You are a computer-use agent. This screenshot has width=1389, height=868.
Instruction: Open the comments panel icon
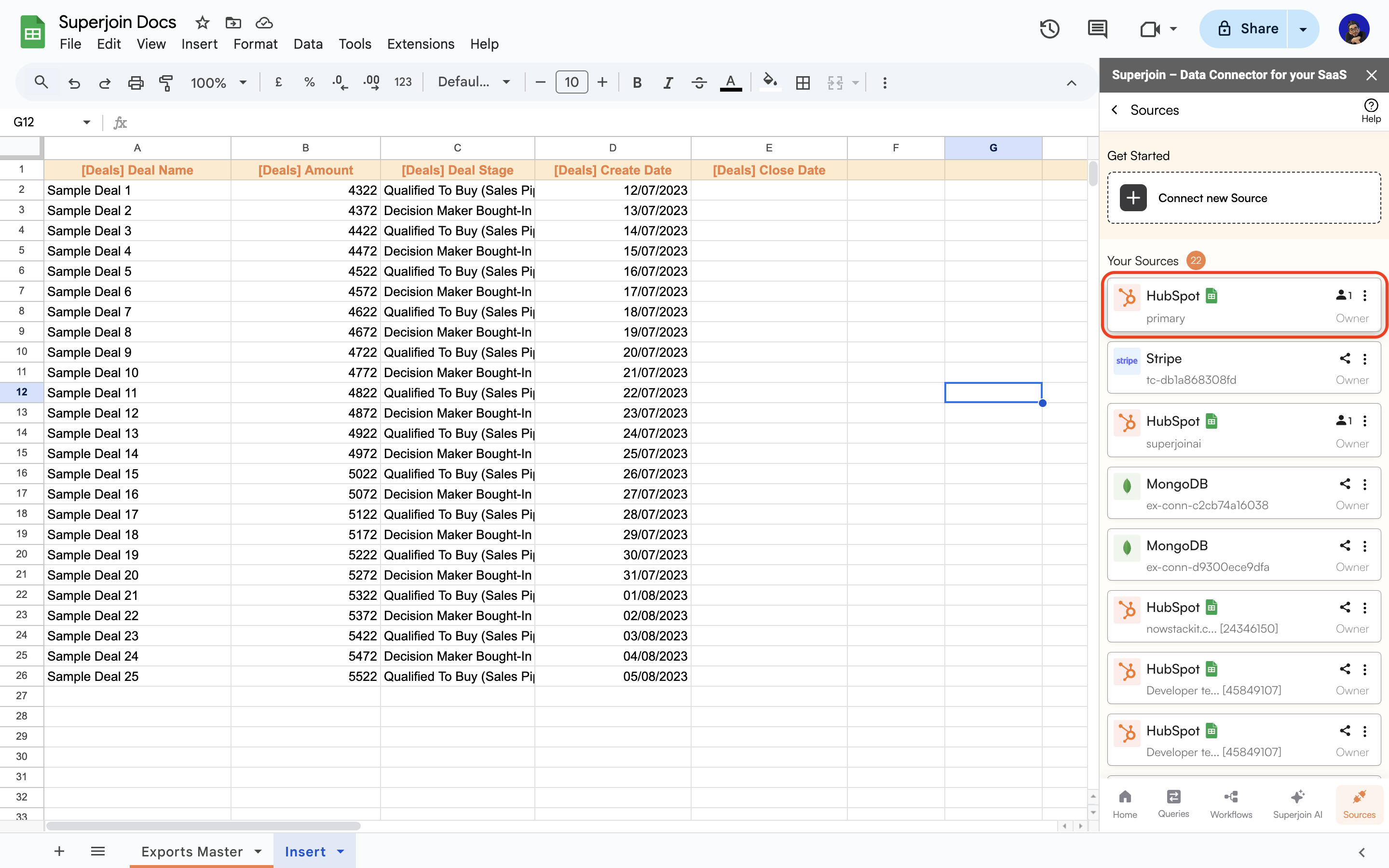(1097, 29)
